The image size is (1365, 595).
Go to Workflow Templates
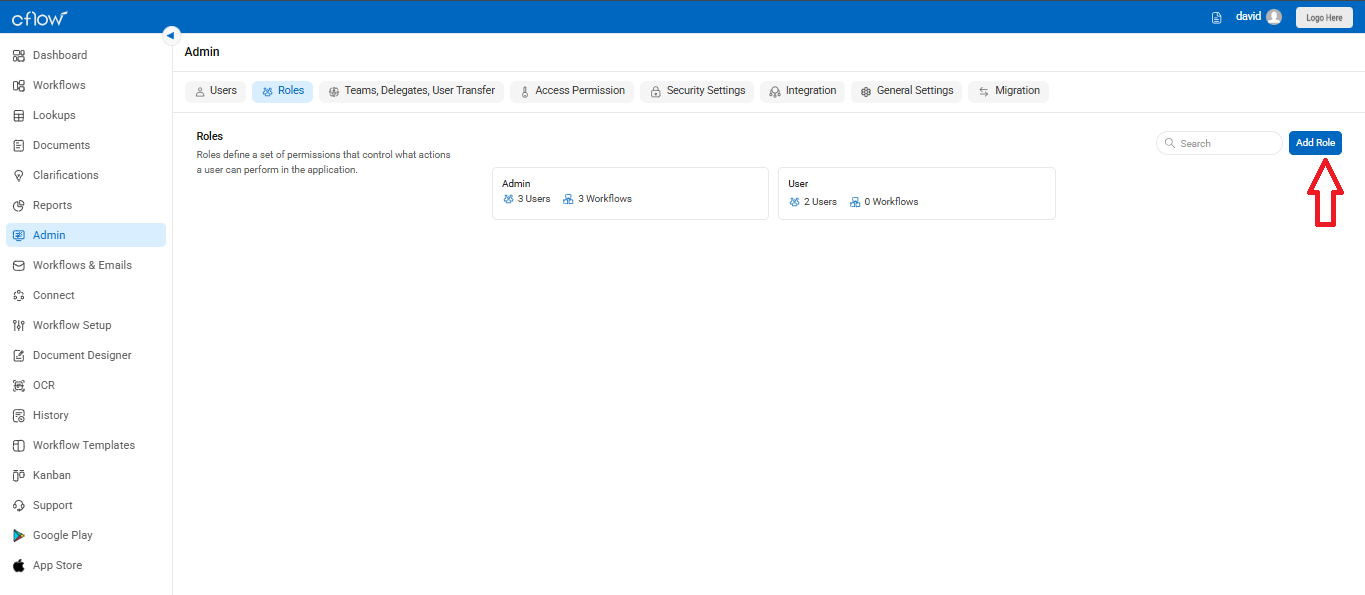click(86, 445)
